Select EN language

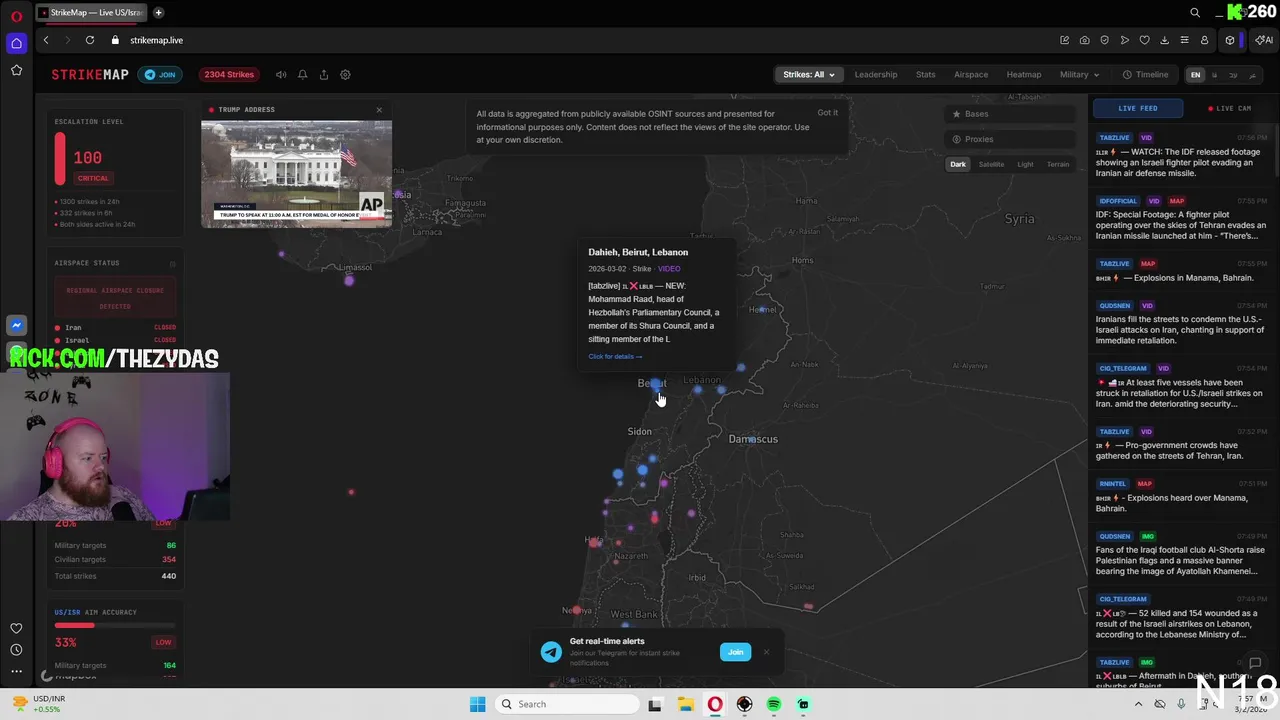point(1195,75)
